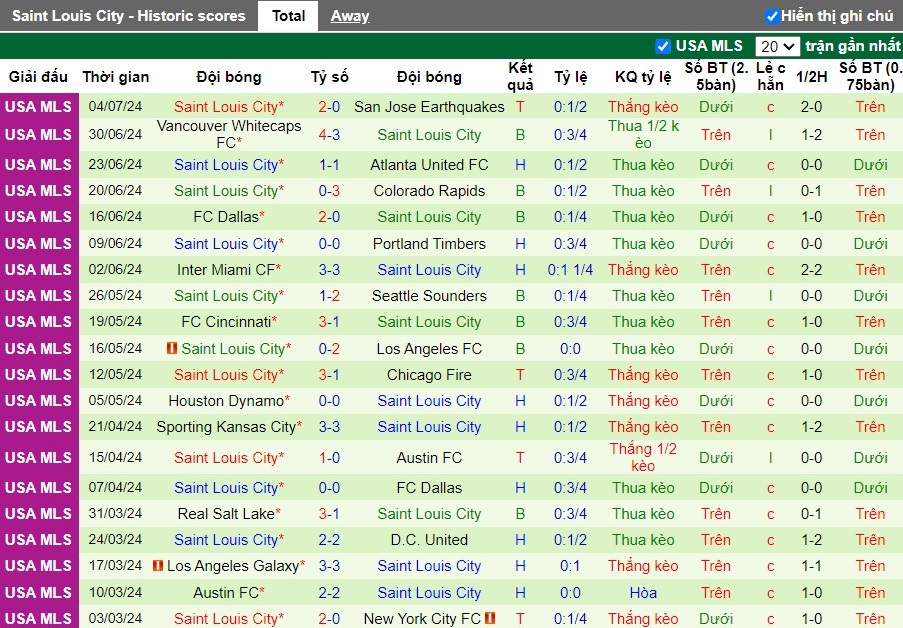Open Atlanta United FC team link

click(x=429, y=165)
